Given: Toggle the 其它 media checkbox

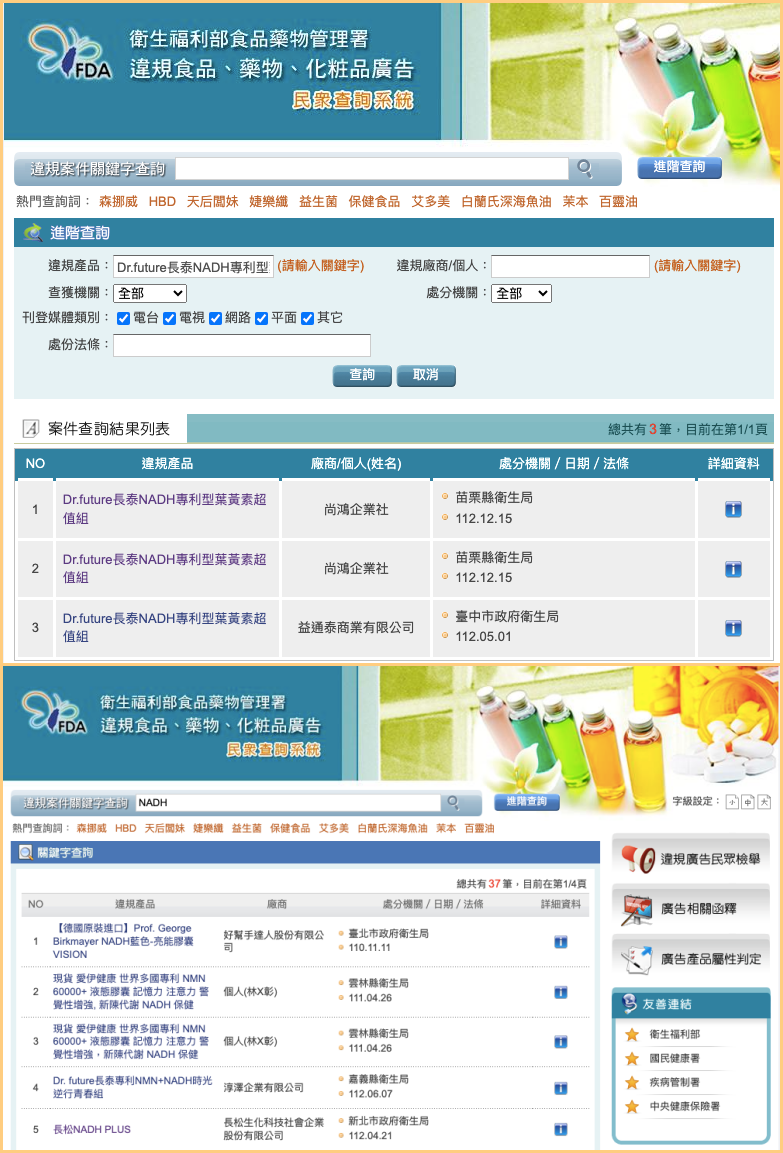Looking at the screenshot, I should (308, 319).
